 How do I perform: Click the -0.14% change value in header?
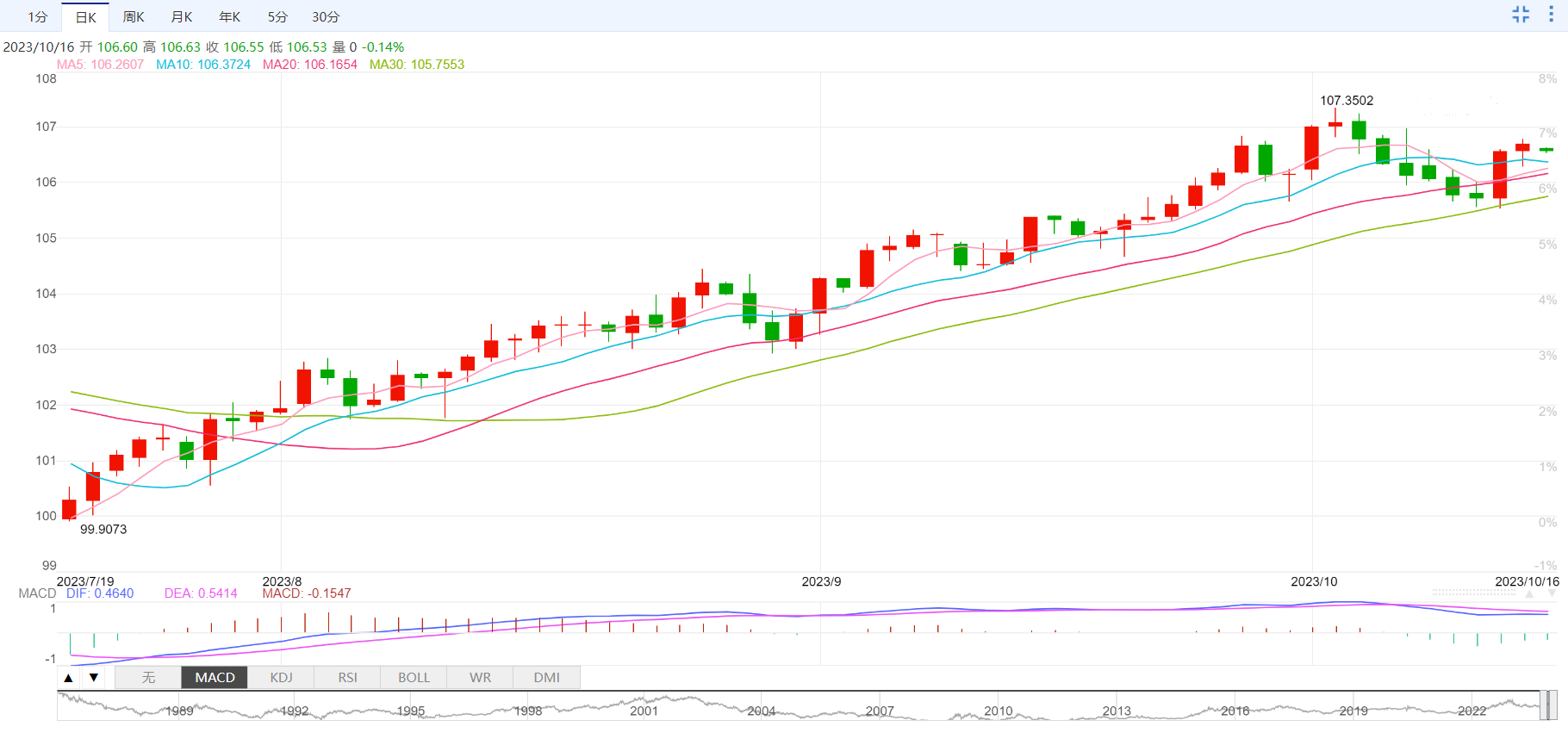(383, 47)
